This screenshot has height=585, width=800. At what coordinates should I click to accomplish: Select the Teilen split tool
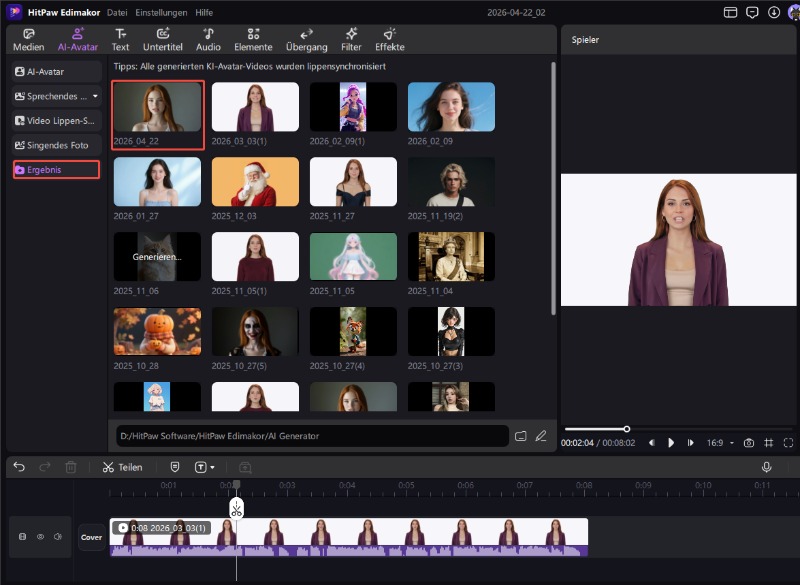coord(122,467)
